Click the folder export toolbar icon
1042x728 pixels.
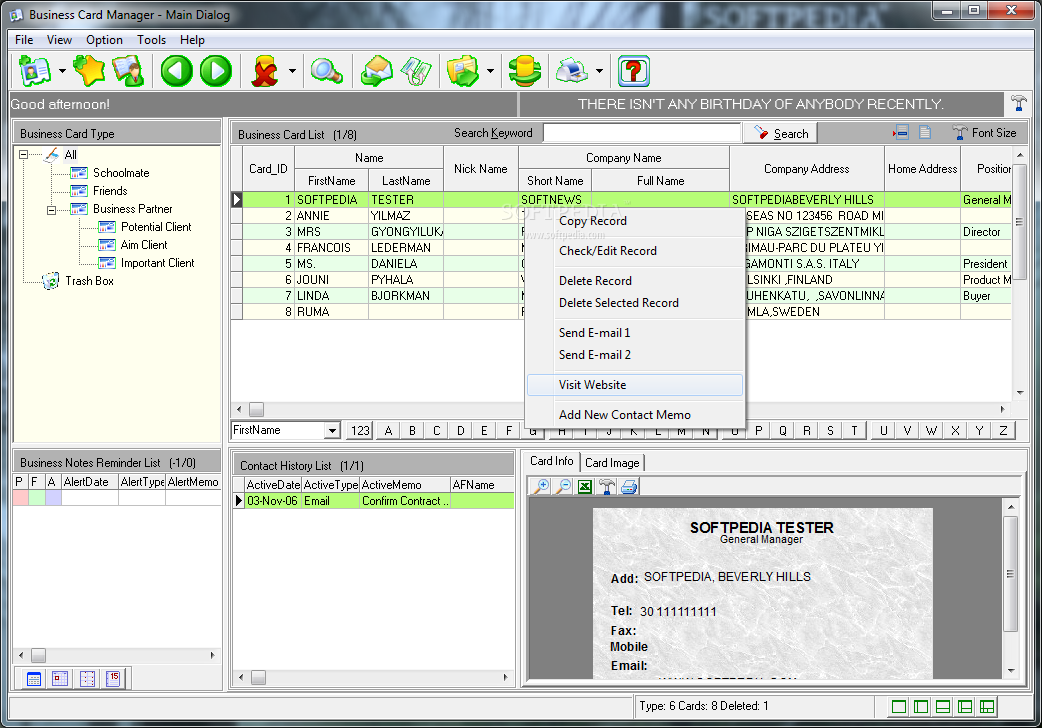[x=463, y=70]
